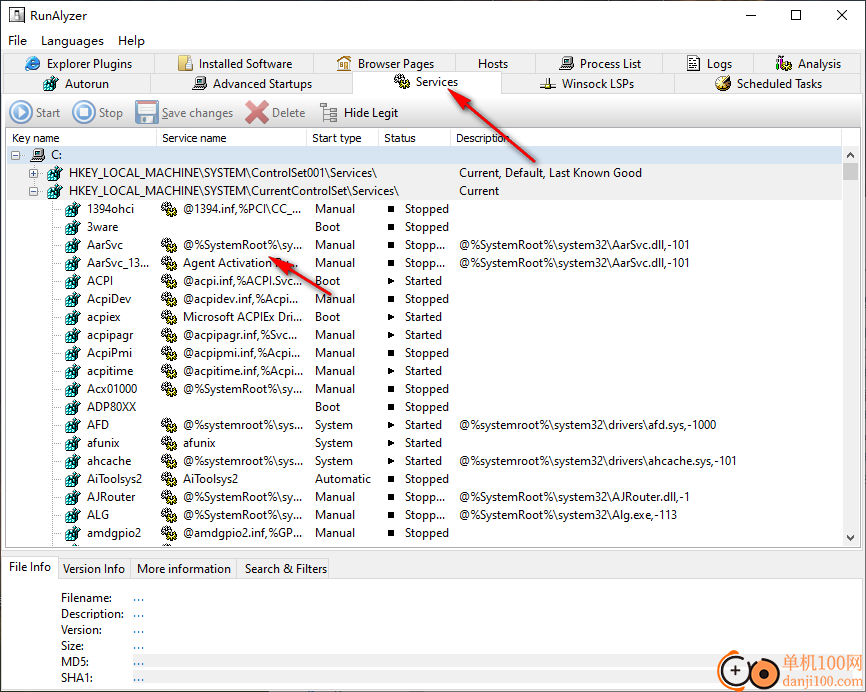
Task: Switch to the Hosts tab
Action: pos(493,64)
